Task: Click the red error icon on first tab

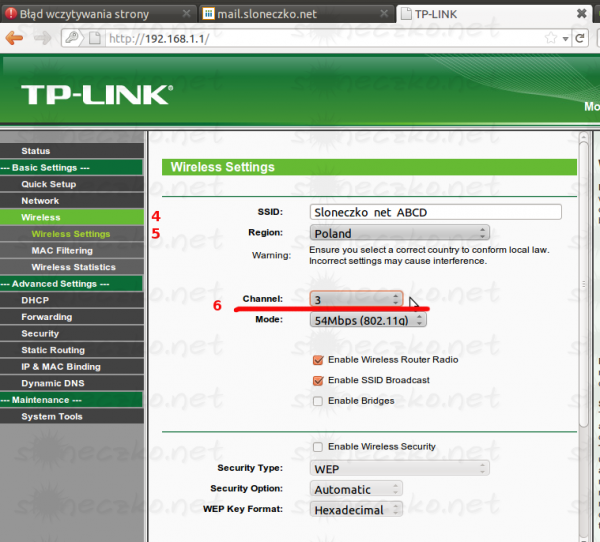Action: pos(11,14)
